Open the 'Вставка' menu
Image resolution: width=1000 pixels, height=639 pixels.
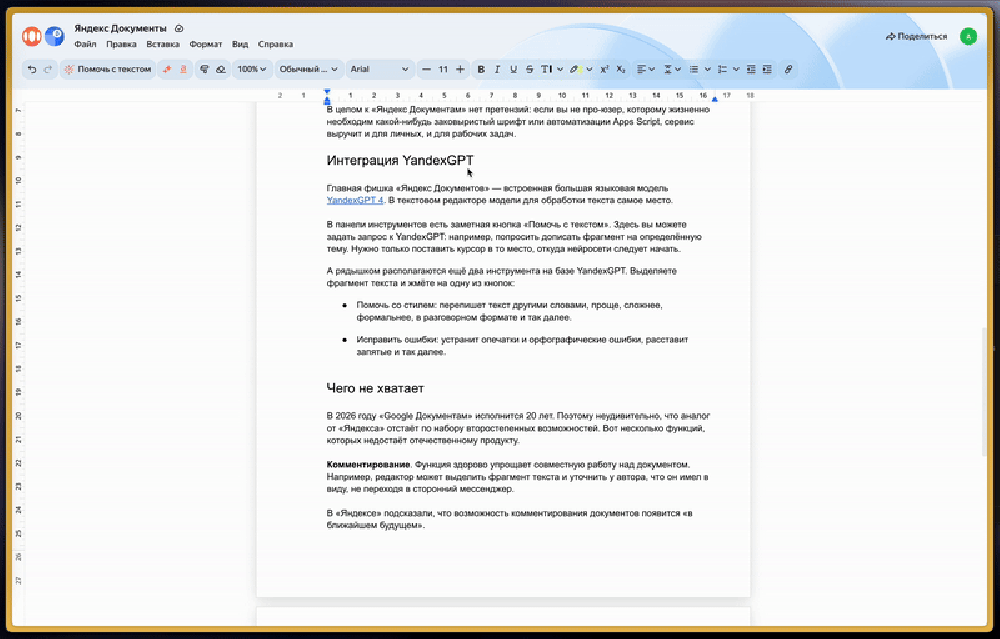pyautogui.click(x=163, y=44)
